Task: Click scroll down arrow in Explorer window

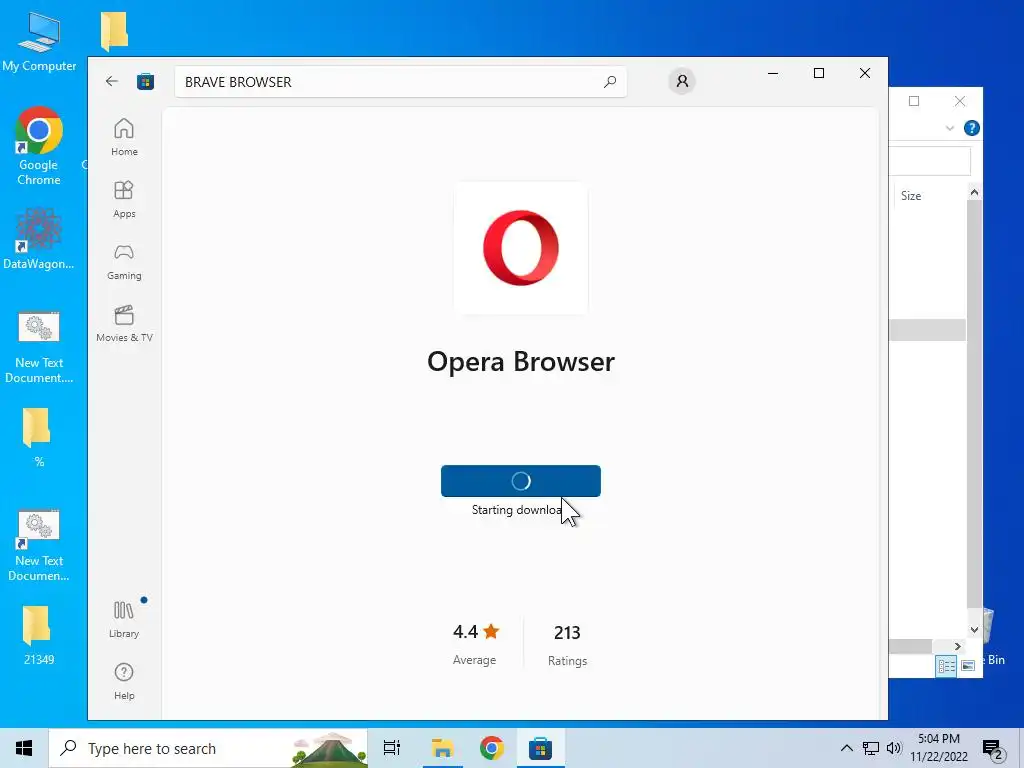Action: click(974, 630)
